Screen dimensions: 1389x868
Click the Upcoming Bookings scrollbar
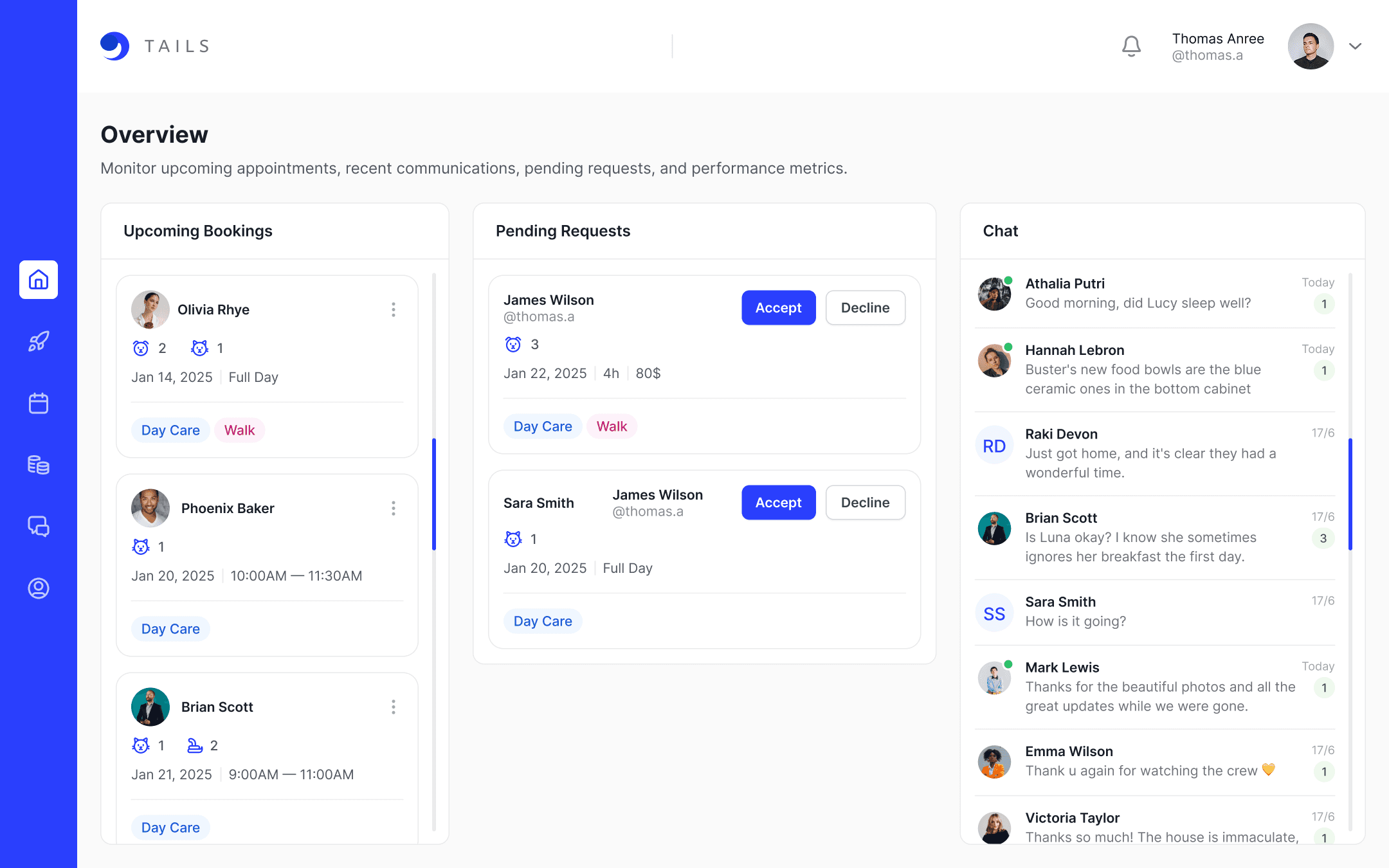tap(434, 494)
